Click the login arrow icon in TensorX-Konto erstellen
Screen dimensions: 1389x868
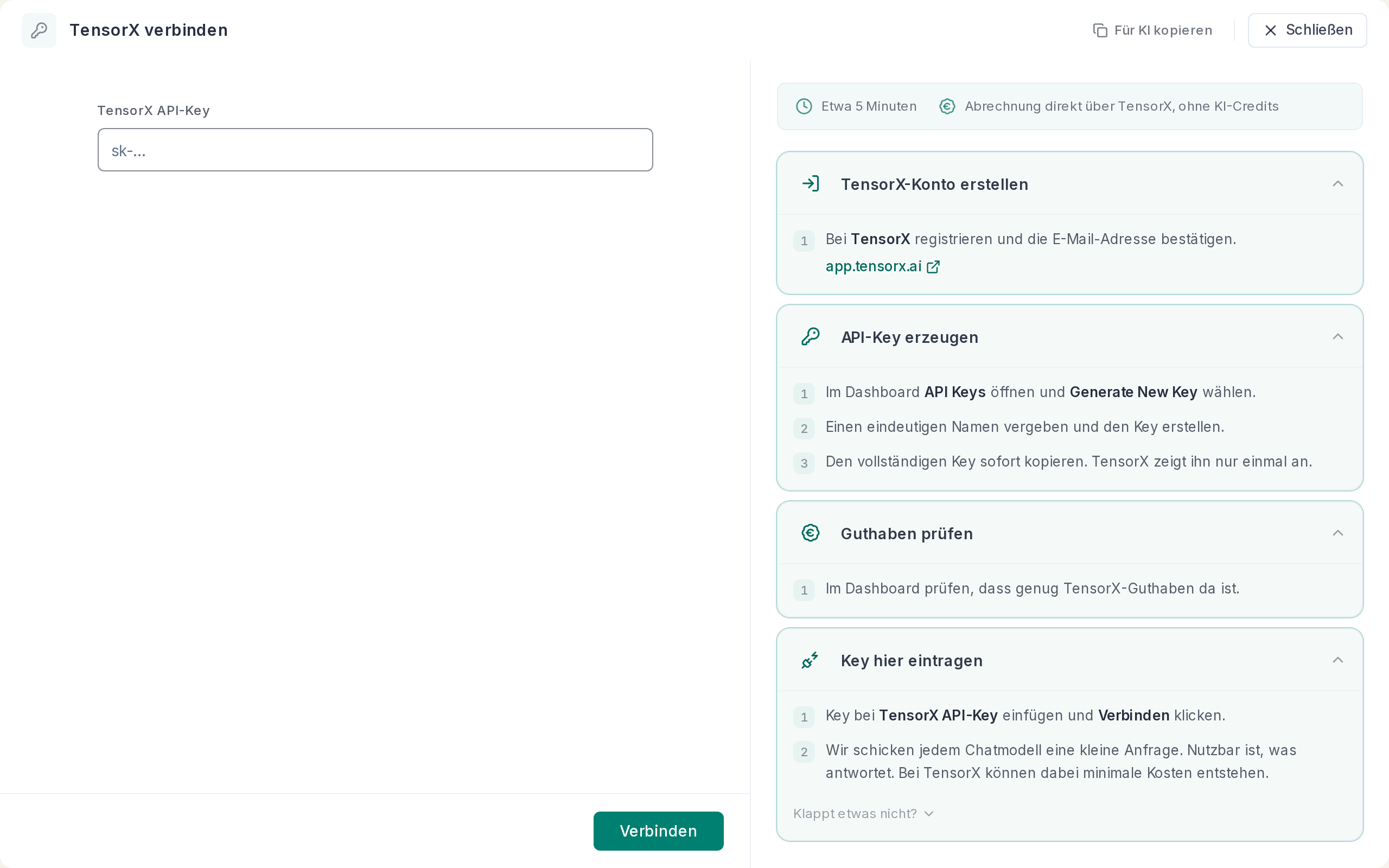tap(811, 184)
